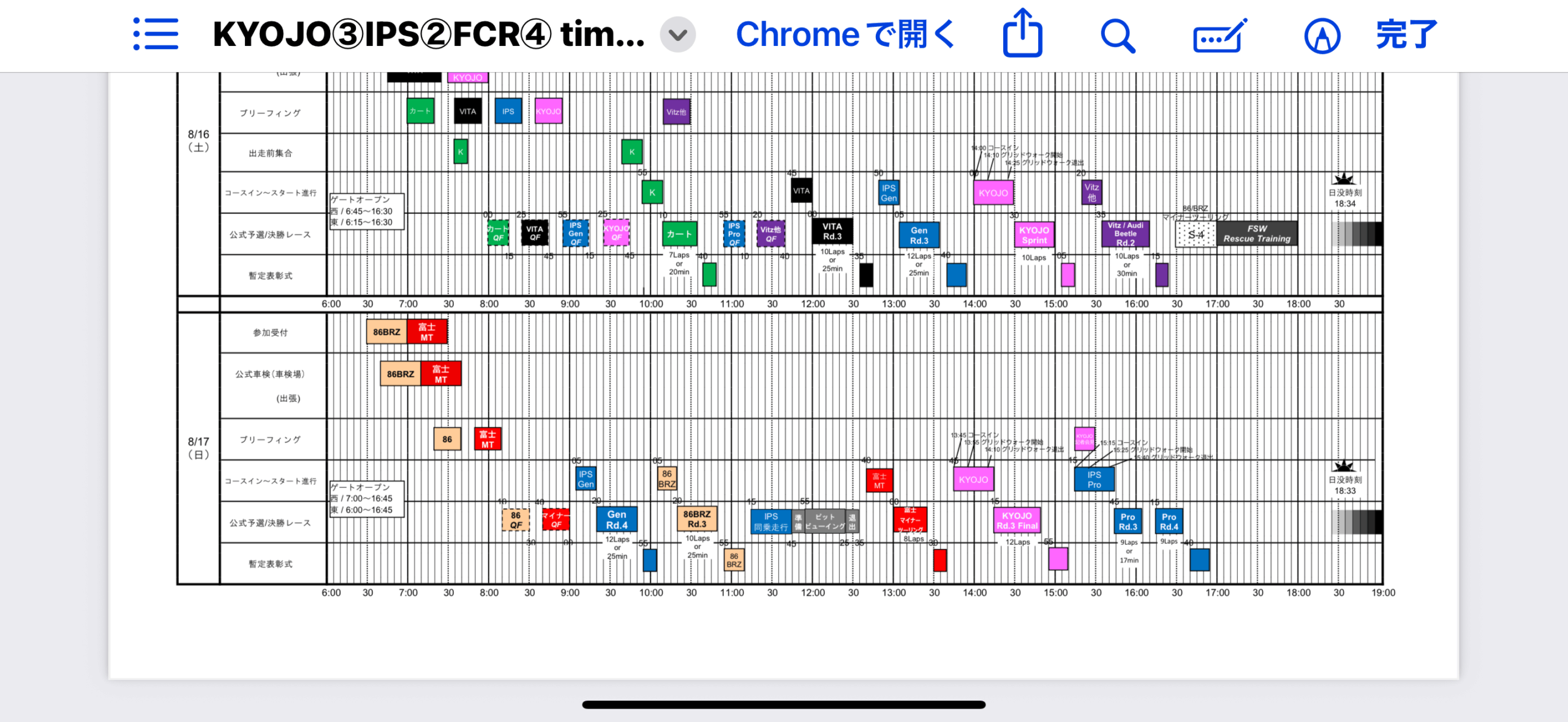
Task: Click the pink 'KYOJO' course-in block on 8/16
Action: coord(993,192)
